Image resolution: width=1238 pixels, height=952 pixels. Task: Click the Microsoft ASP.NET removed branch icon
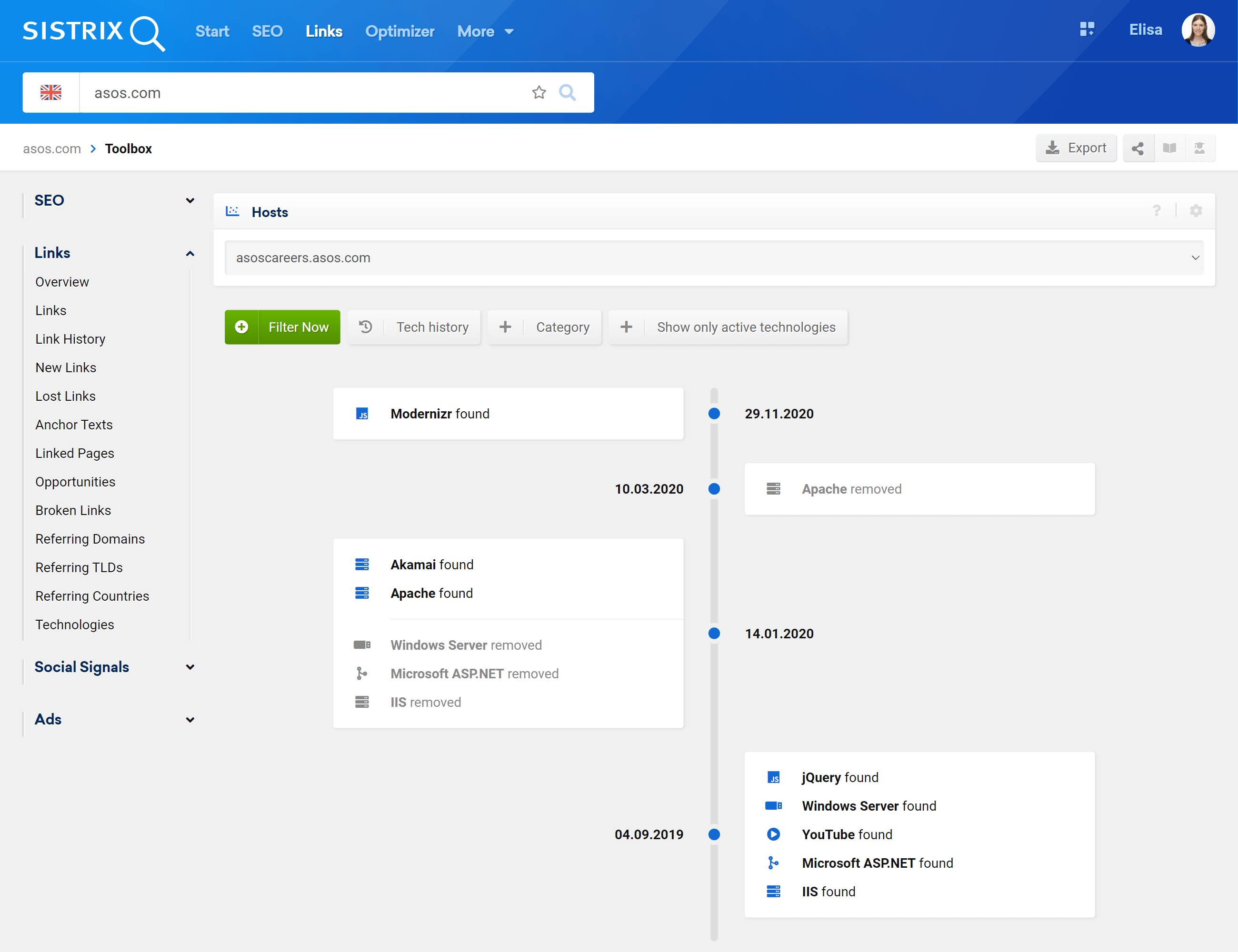tap(362, 673)
